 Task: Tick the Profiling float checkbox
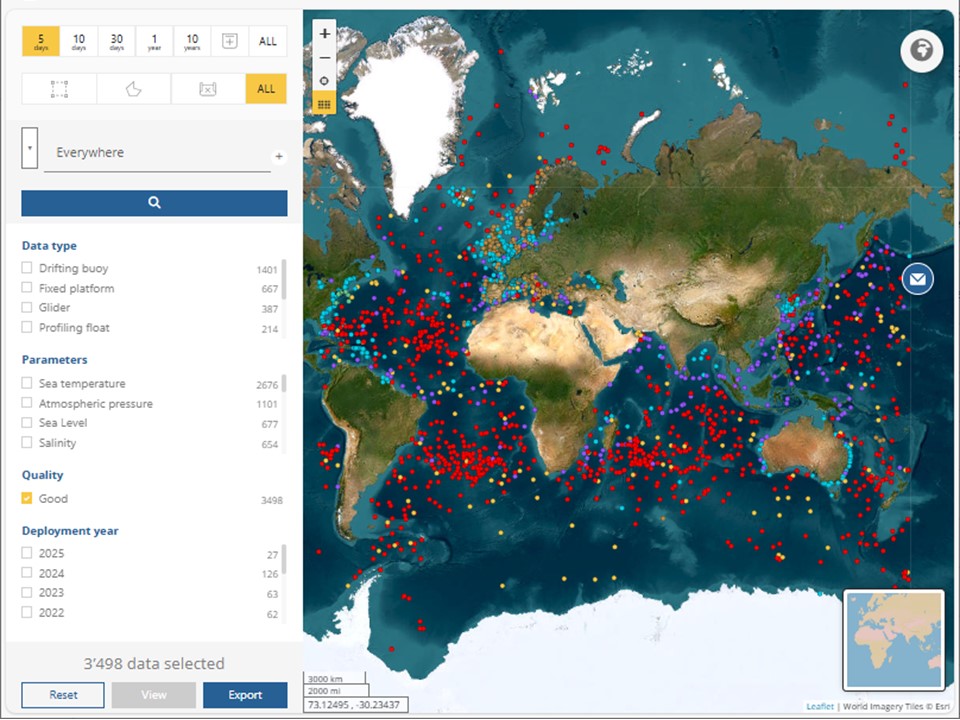[27, 327]
